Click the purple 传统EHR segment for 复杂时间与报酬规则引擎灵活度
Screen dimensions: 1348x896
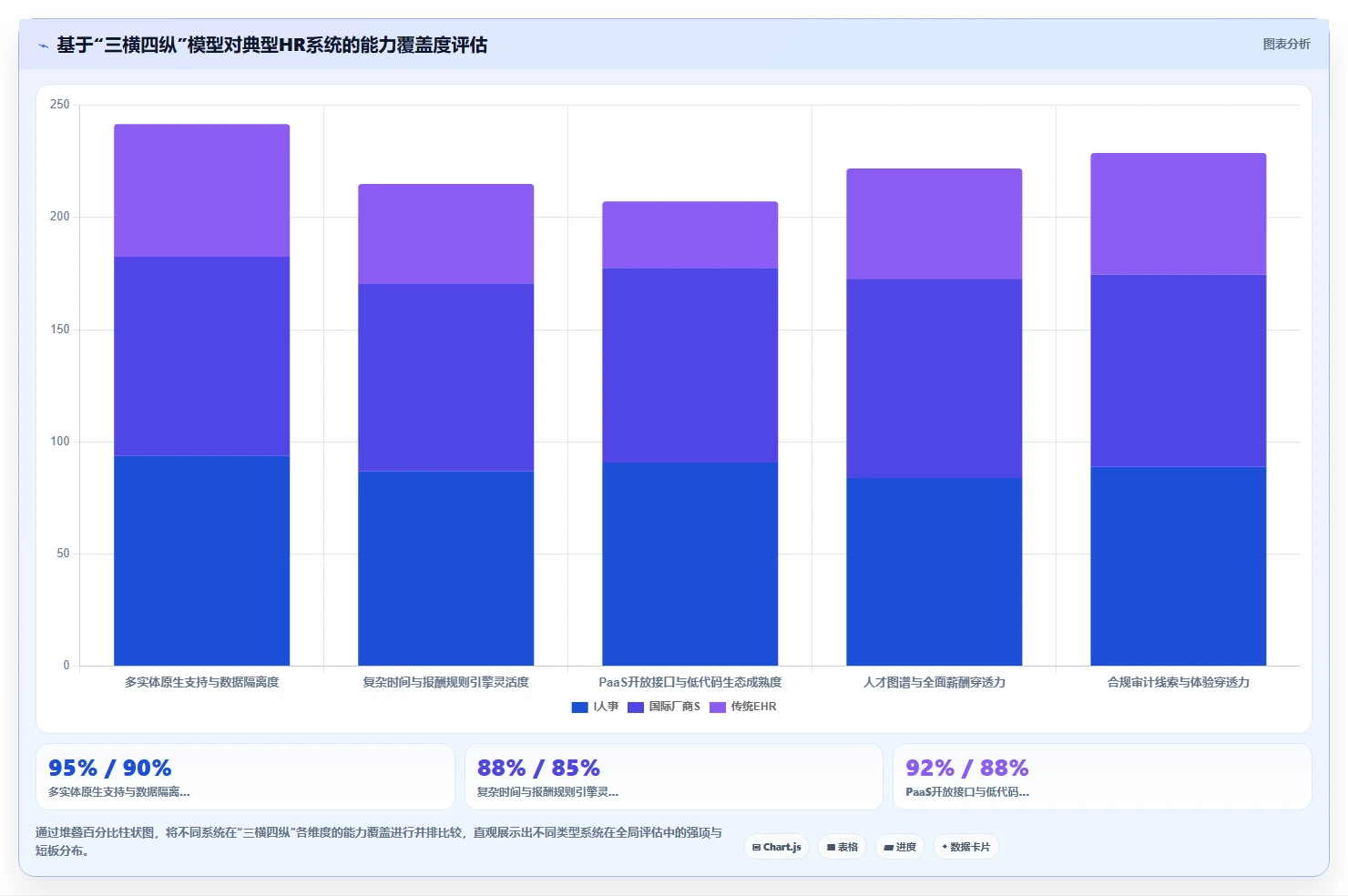[445, 234]
